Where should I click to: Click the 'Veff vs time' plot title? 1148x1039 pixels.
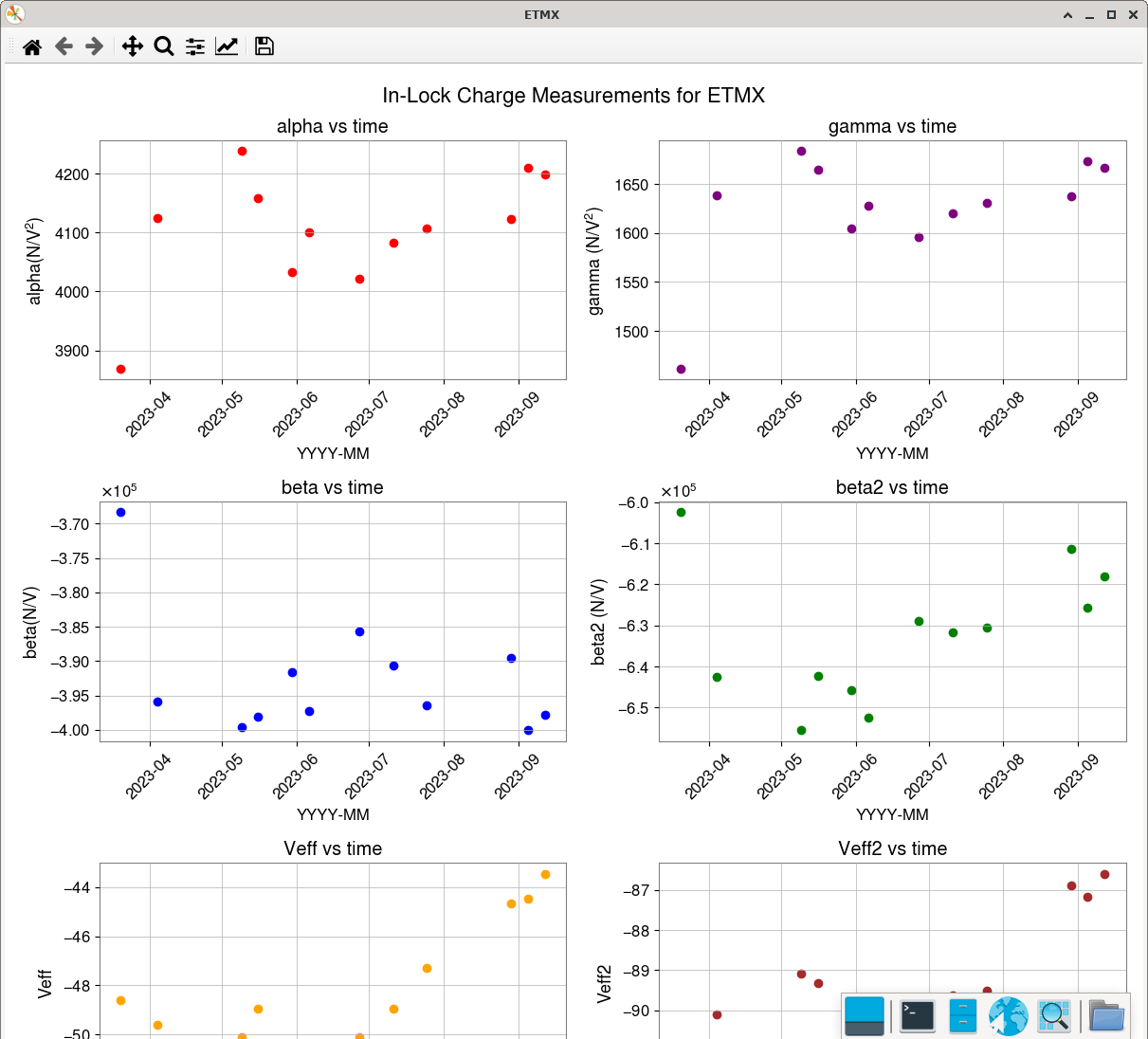(x=333, y=848)
